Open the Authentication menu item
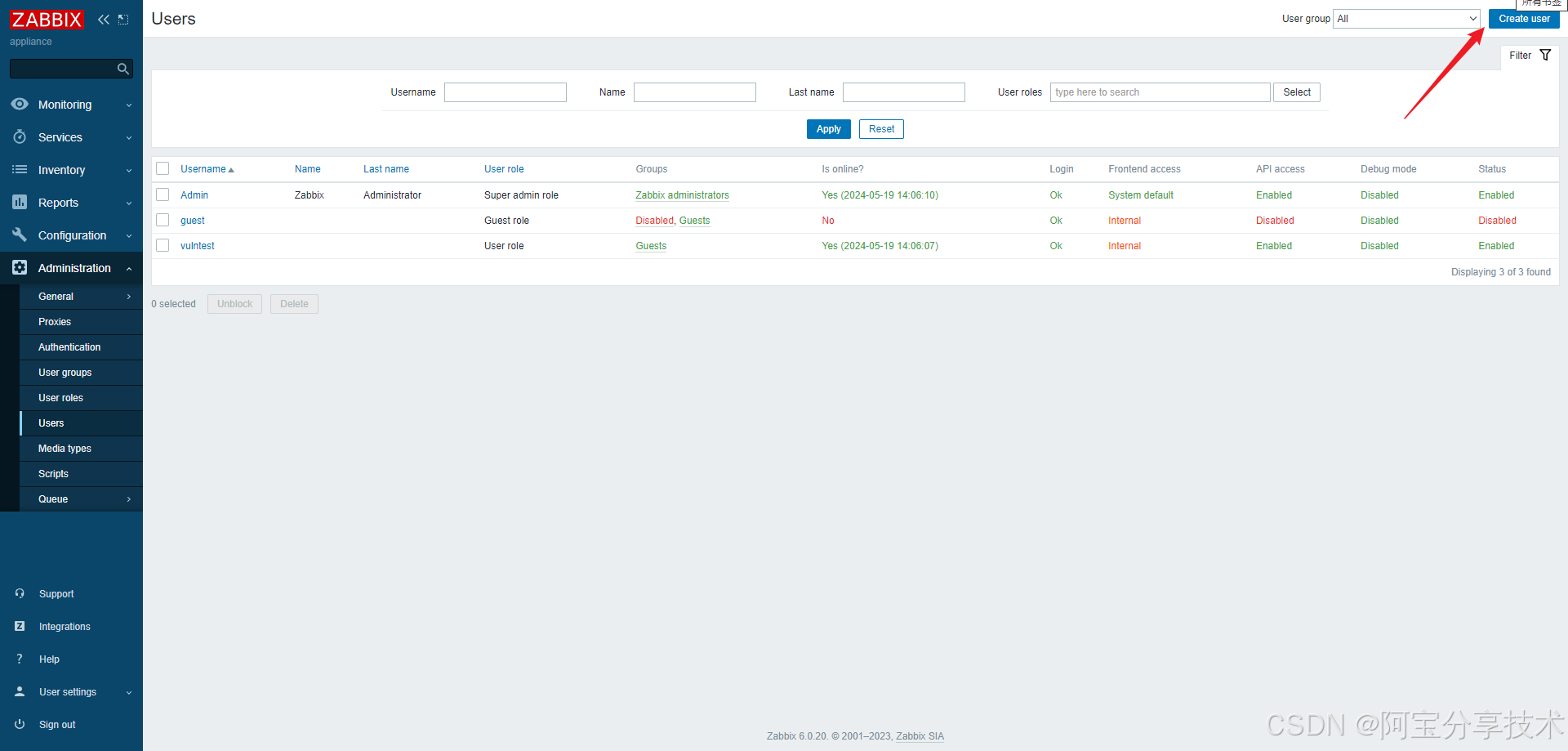1568x751 pixels. click(x=81, y=347)
